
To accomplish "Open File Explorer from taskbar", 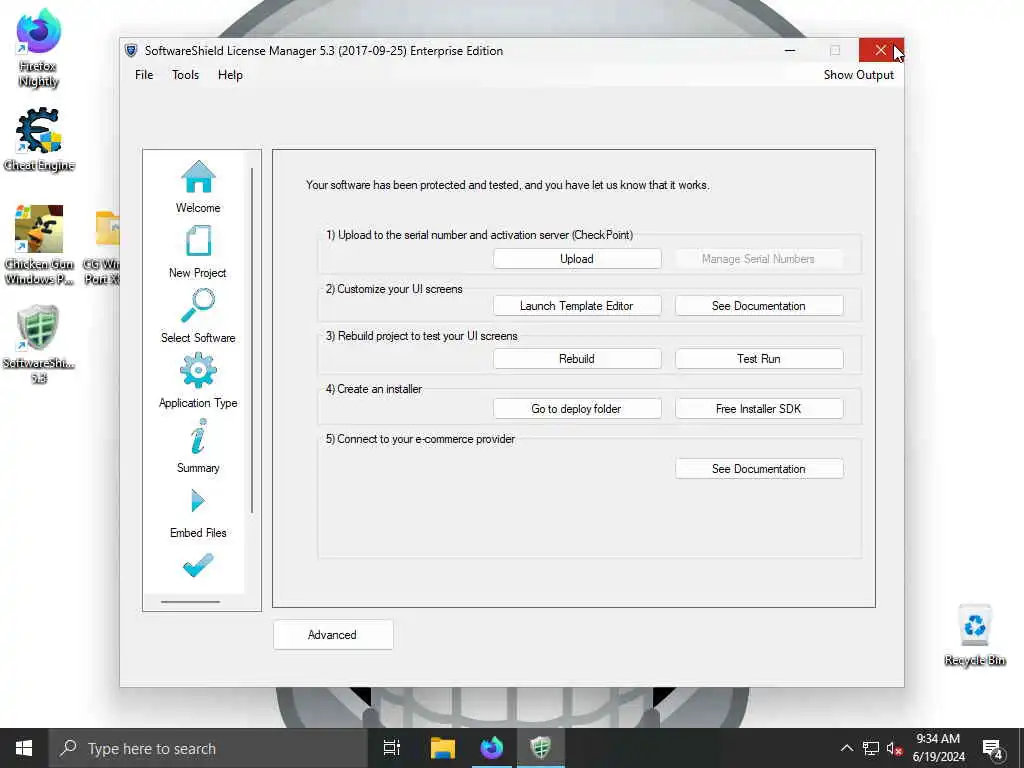I will 443,748.
